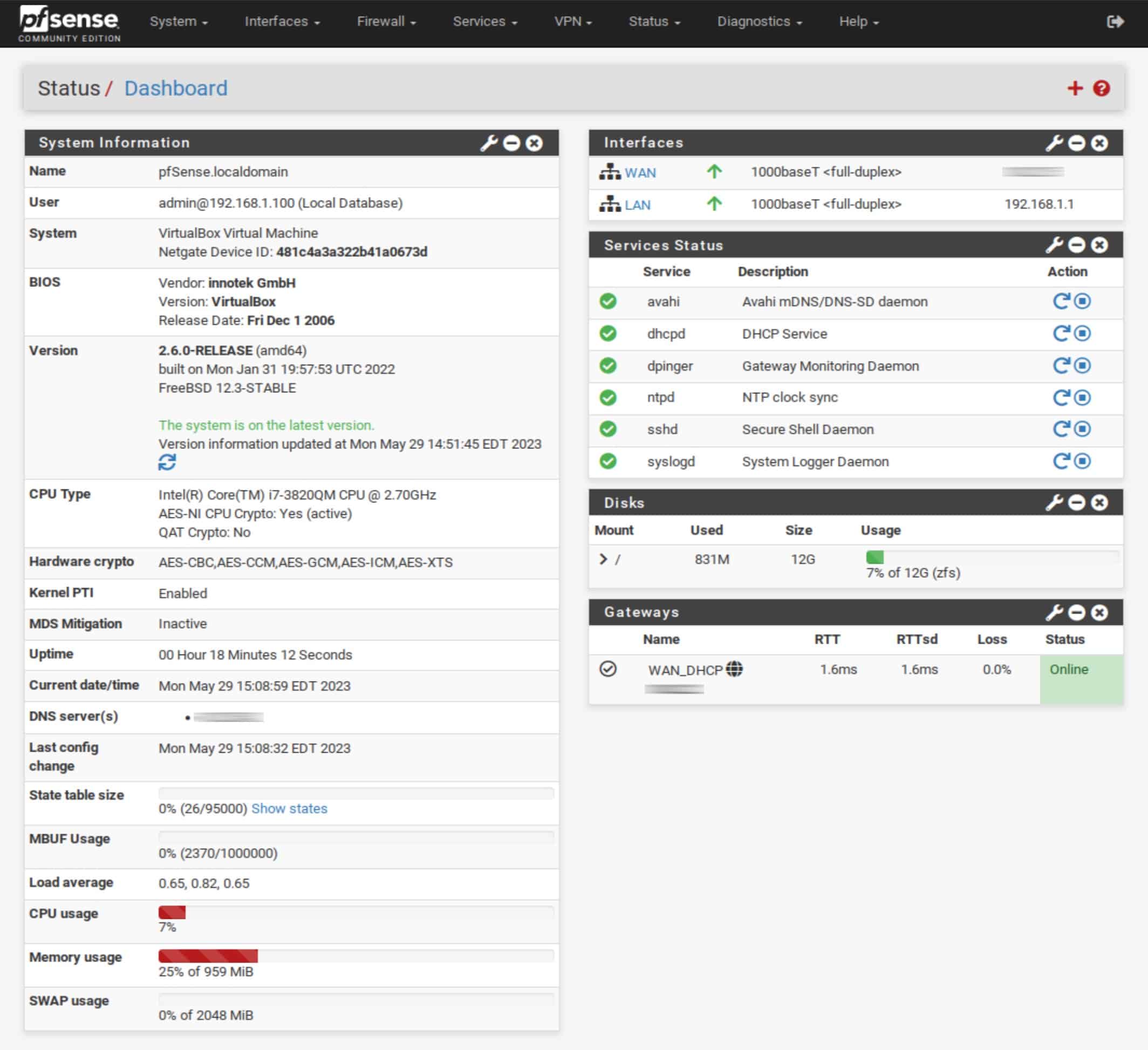Click the WAN up-arrow status icon
This screenshot has height=1050, width=1148.
[x=714, y=172]
